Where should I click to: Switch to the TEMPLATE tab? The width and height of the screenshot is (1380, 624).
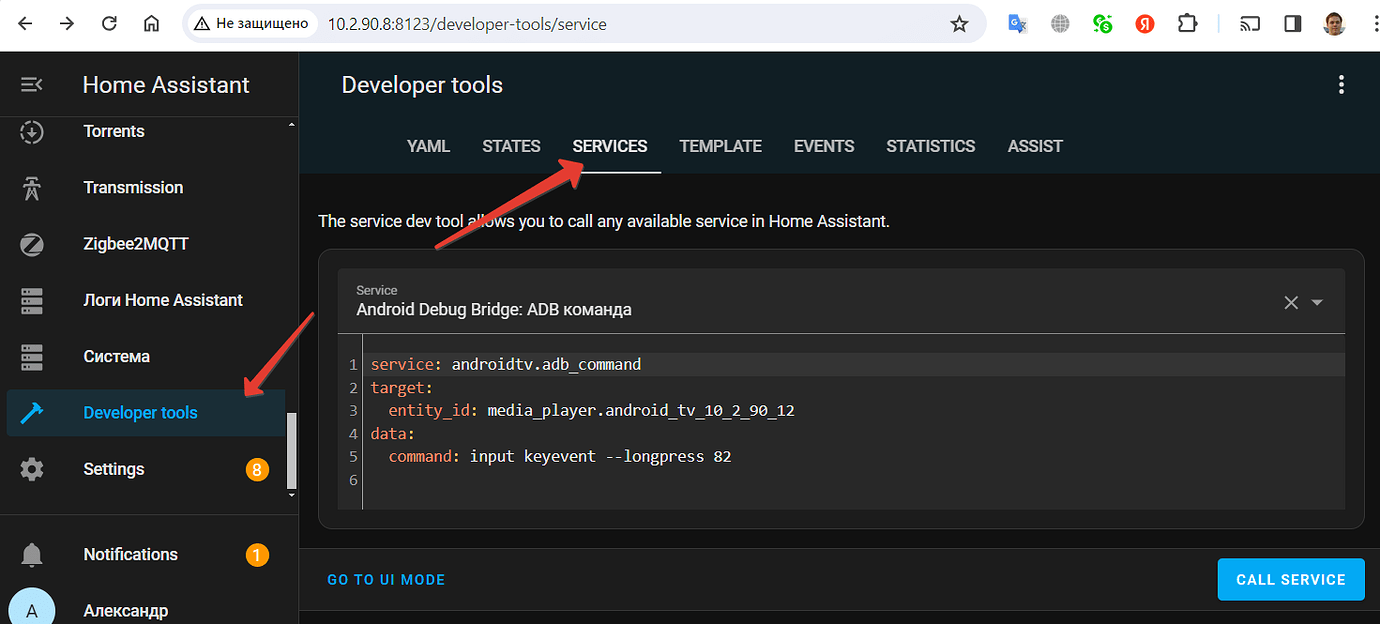coord(720,146)
